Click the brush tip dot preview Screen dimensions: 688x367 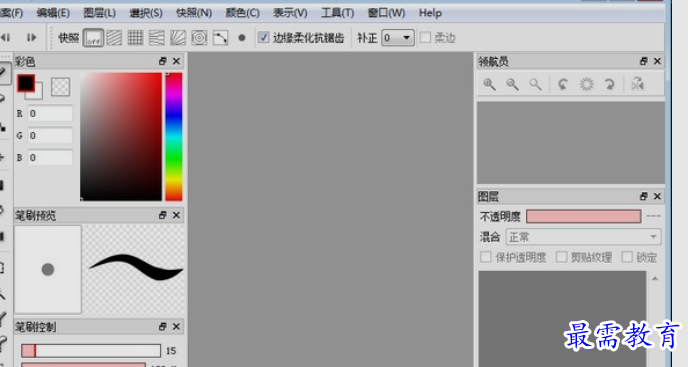[48, 269]
